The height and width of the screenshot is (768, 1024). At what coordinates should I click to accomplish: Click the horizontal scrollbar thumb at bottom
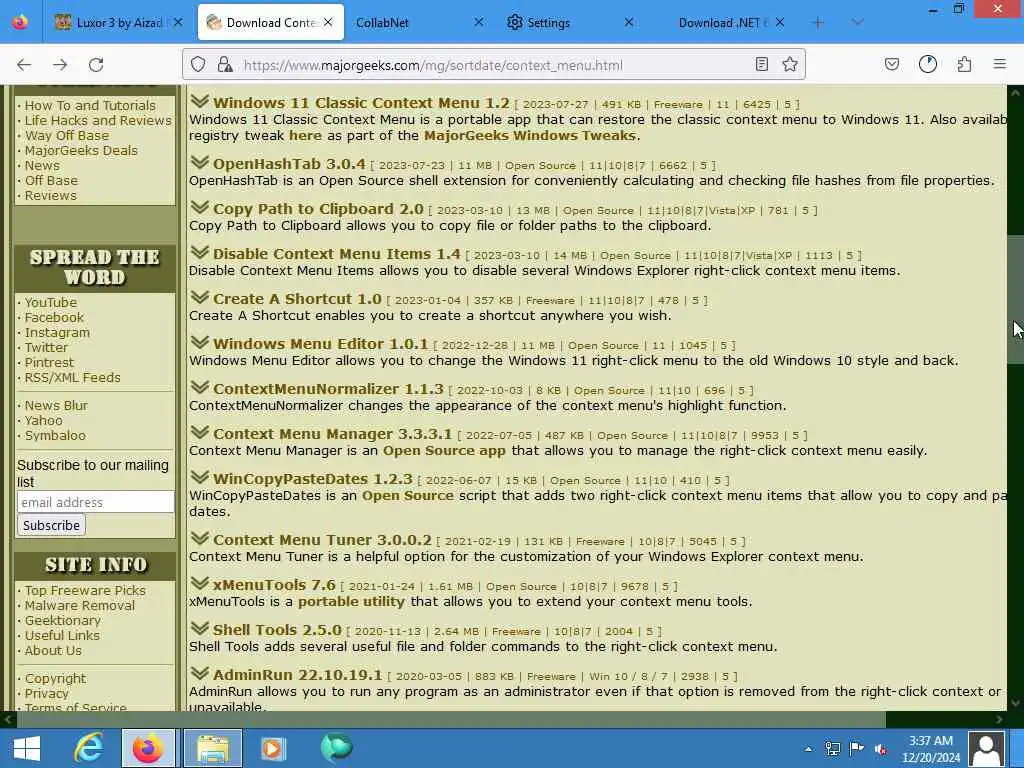451,719
